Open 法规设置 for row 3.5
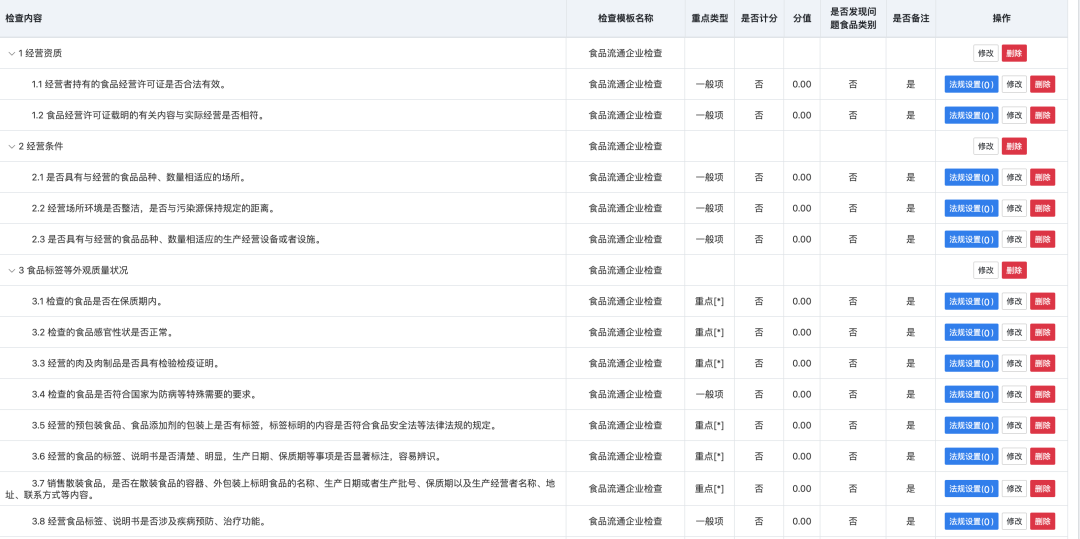 (971, 425)
